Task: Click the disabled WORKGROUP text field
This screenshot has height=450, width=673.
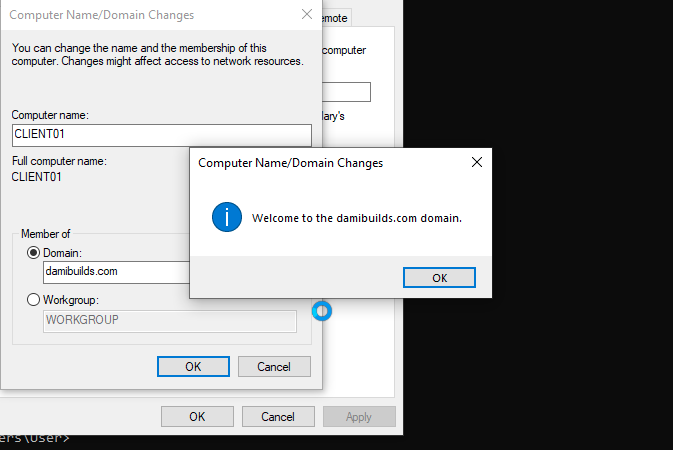Action: tap(170, 321)
